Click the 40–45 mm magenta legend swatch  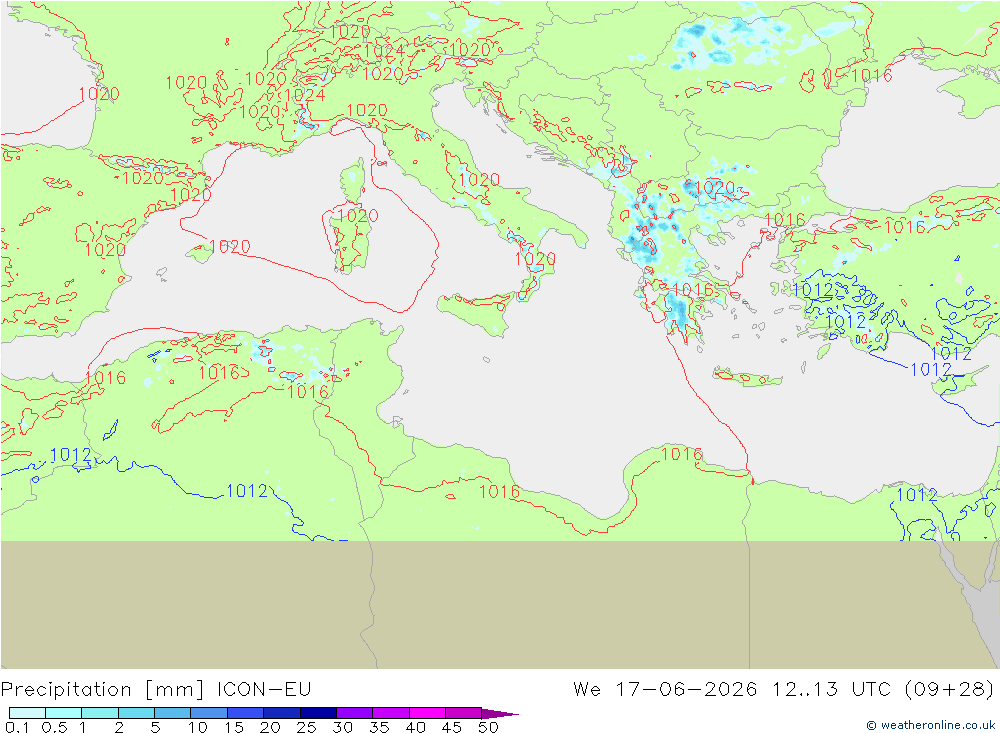click(427, 713)
